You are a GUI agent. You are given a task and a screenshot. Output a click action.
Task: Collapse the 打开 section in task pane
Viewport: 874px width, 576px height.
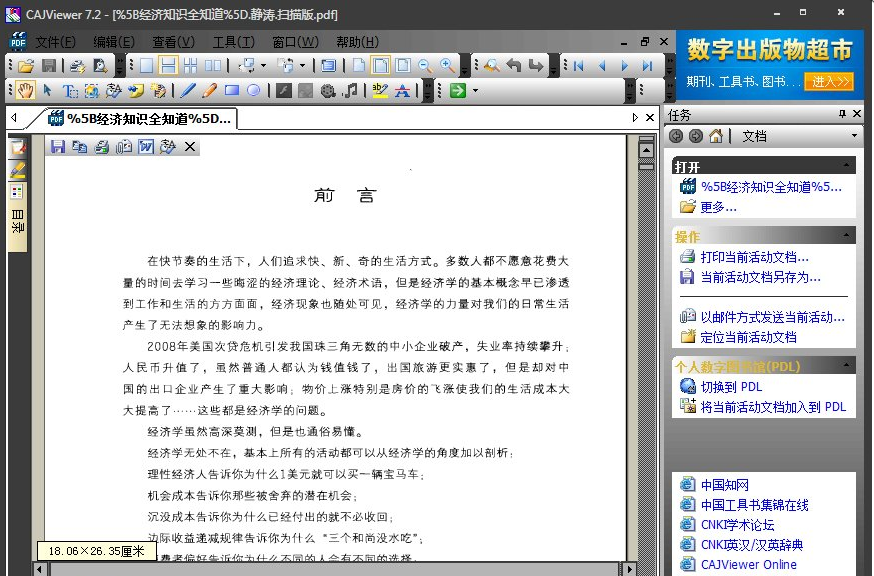848,166
